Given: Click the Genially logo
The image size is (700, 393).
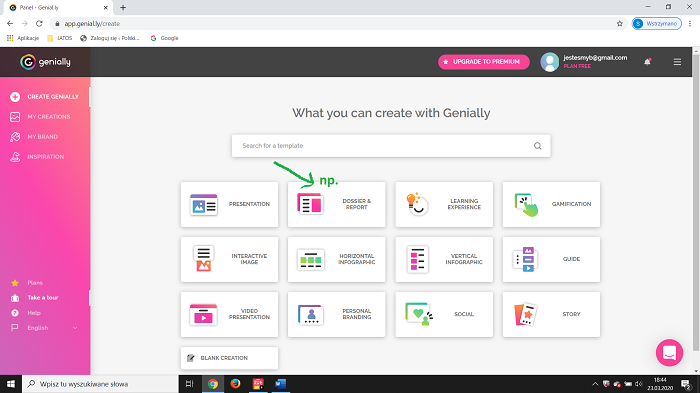Looking at the screenshot, I should click(x=46, y=62).
